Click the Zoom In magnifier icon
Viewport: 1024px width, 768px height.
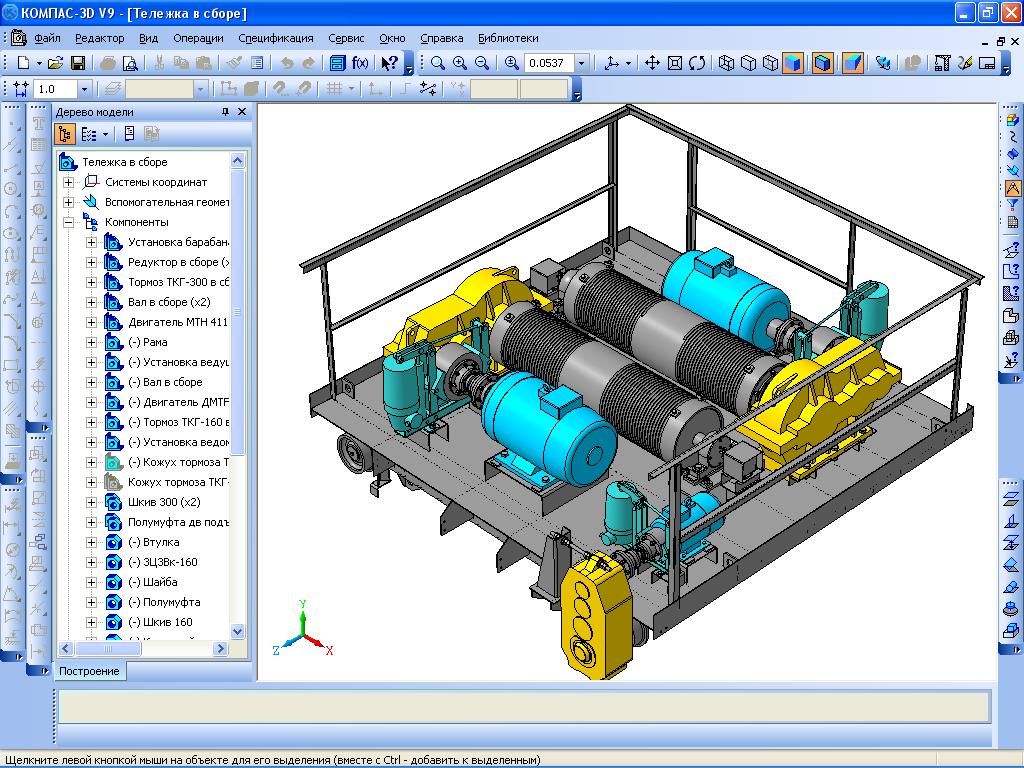click(x=460, y=63)
